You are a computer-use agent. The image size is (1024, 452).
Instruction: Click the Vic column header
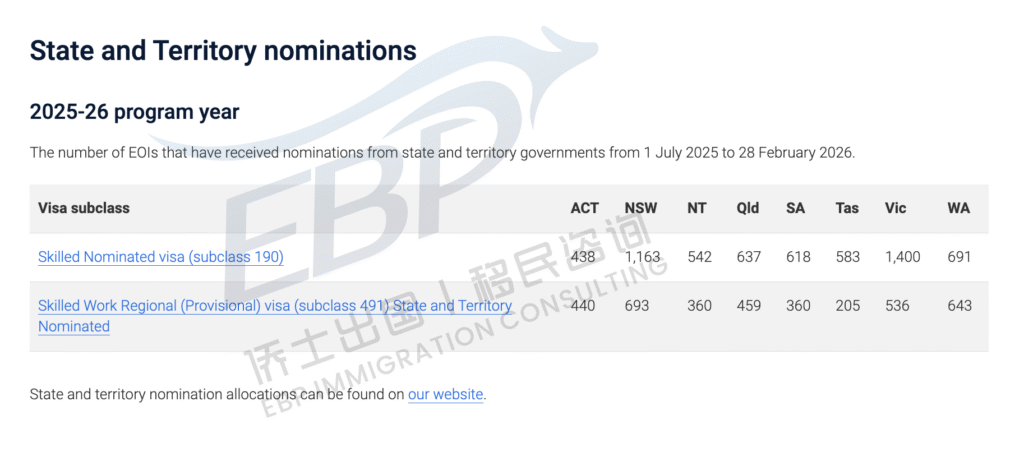click(x=895, y=208)
